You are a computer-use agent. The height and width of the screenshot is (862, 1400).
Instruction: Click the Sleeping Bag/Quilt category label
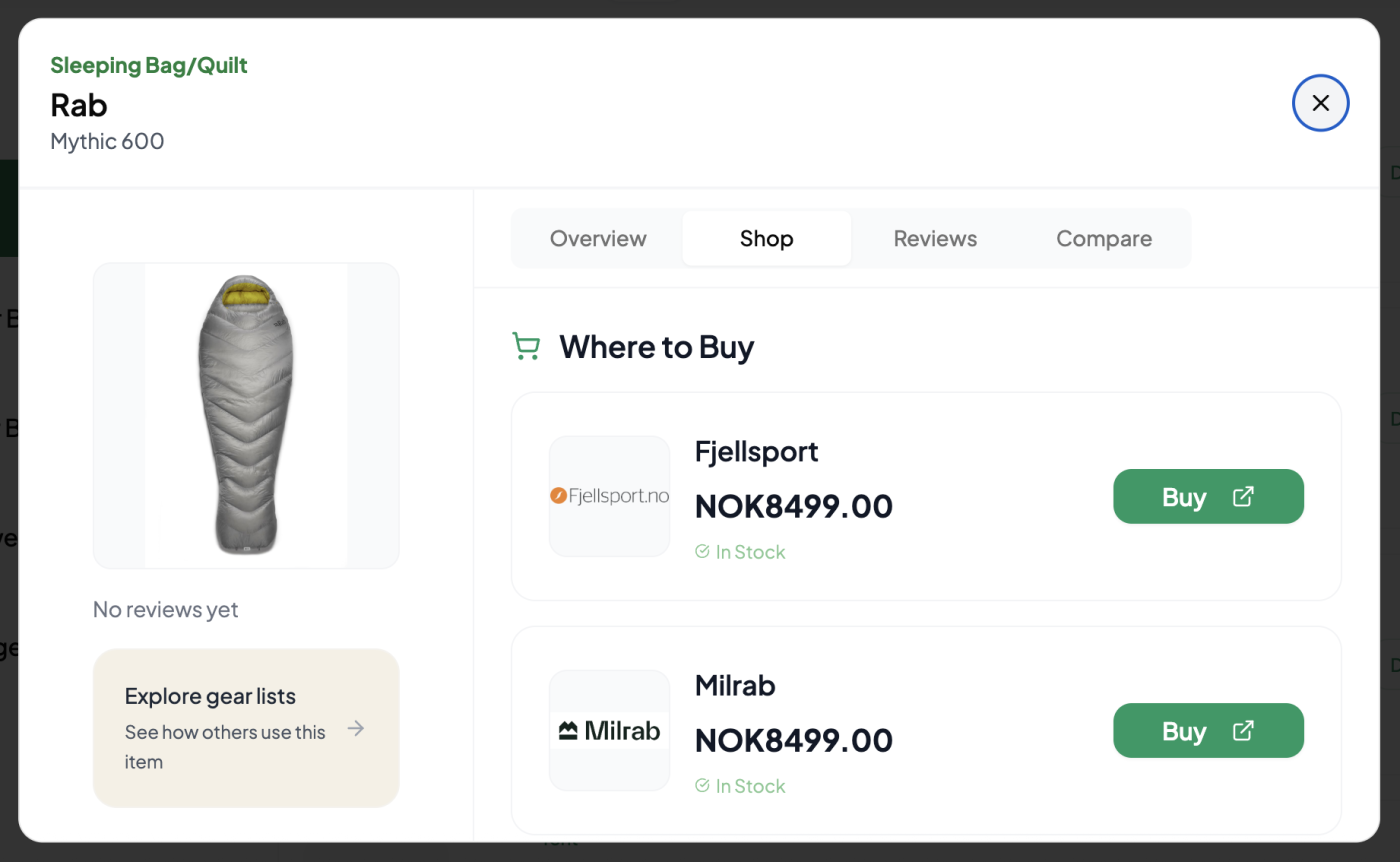point(149,66)
